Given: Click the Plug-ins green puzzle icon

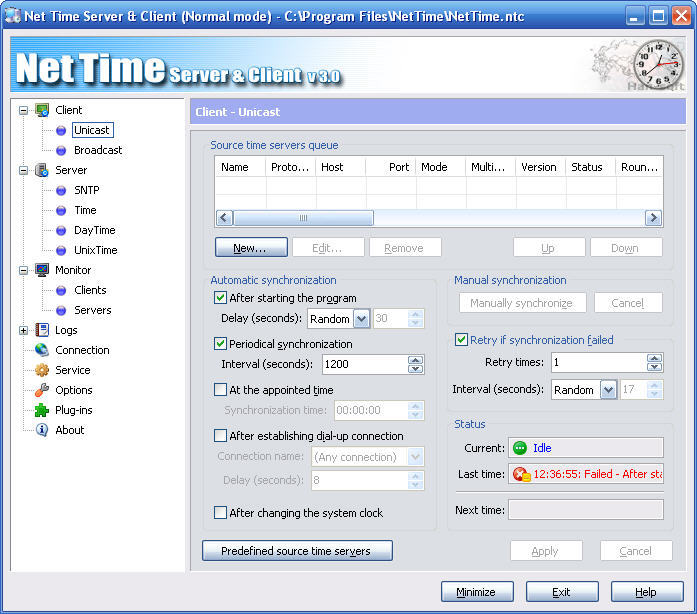Looking at the screenshot, I should pyautogui.click(x=42, y=410).
